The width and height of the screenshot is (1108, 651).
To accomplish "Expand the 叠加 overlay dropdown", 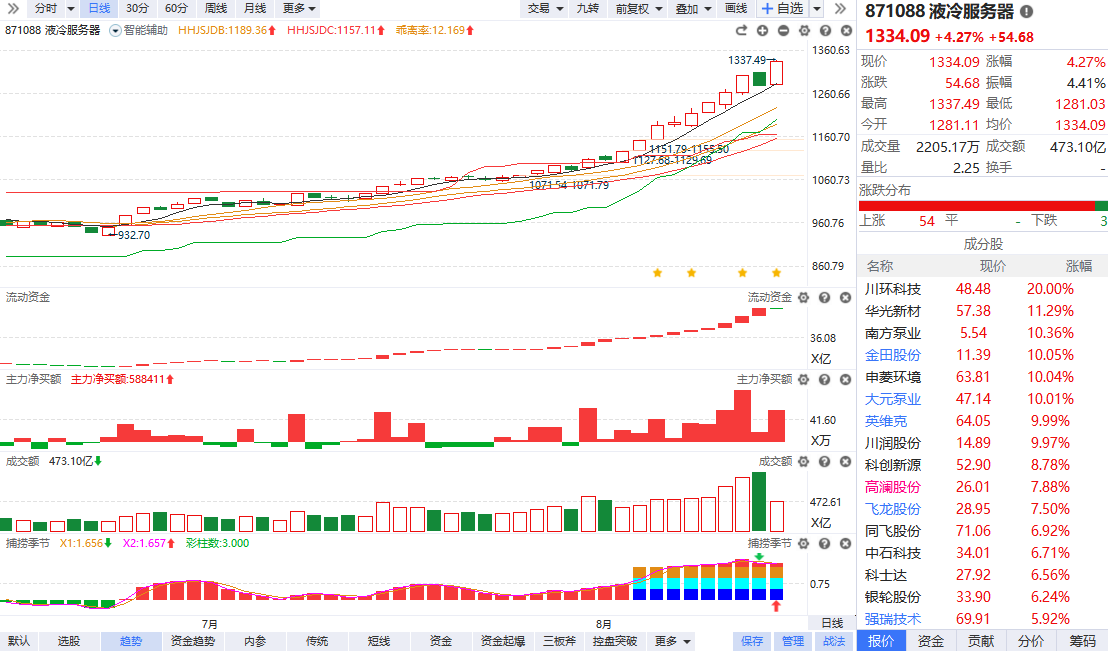I will 692,8.
